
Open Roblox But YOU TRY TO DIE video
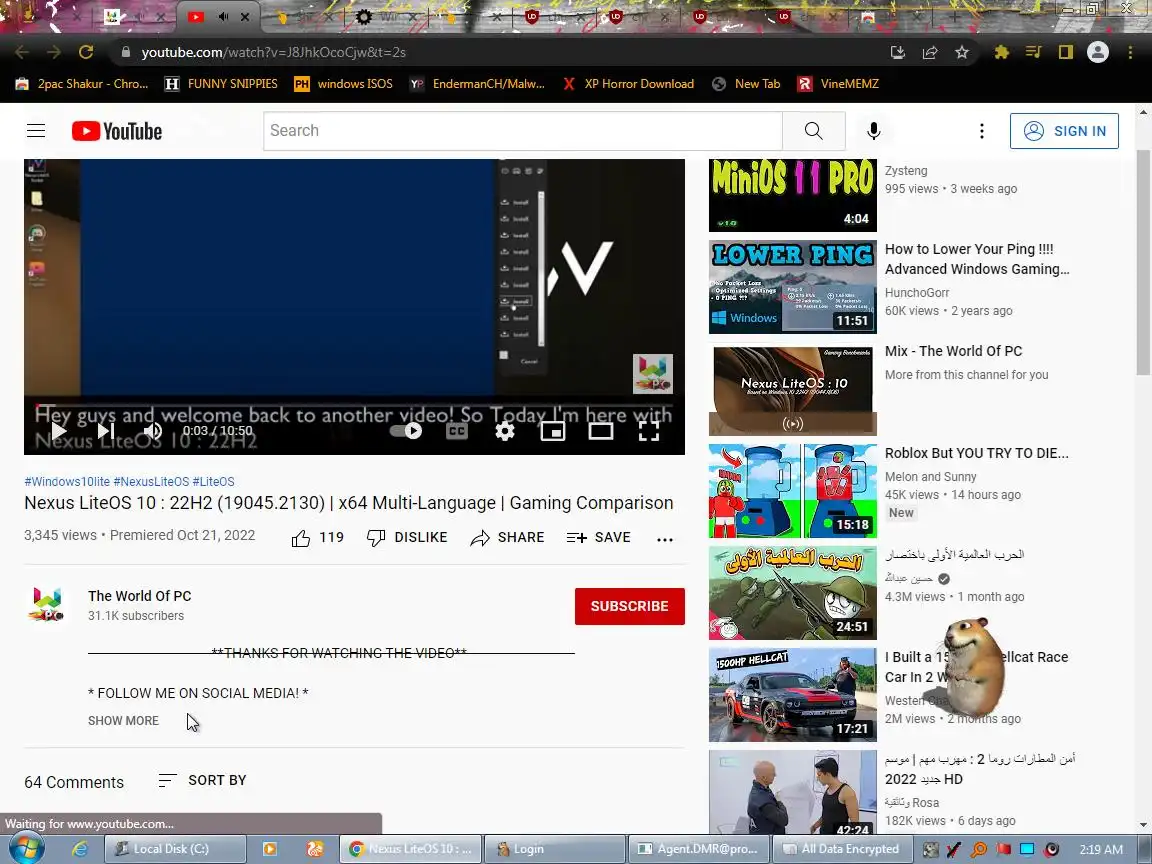[976, 453]
